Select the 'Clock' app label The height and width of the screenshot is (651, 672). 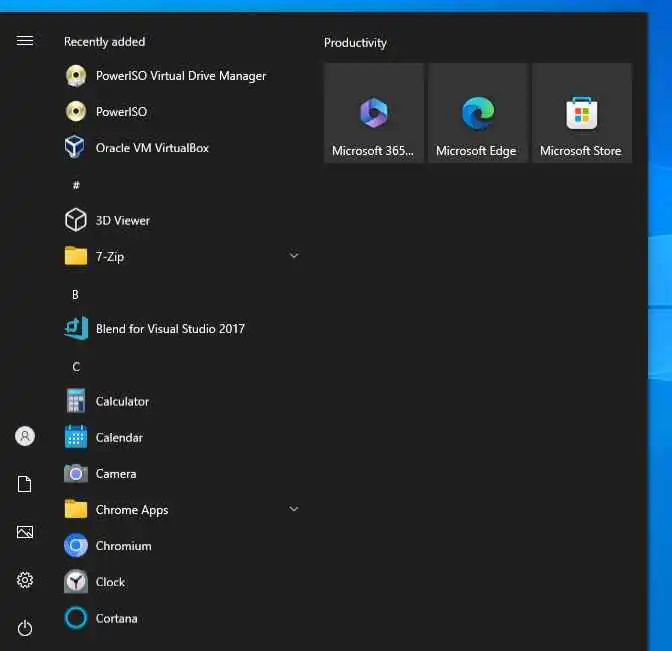110,582
